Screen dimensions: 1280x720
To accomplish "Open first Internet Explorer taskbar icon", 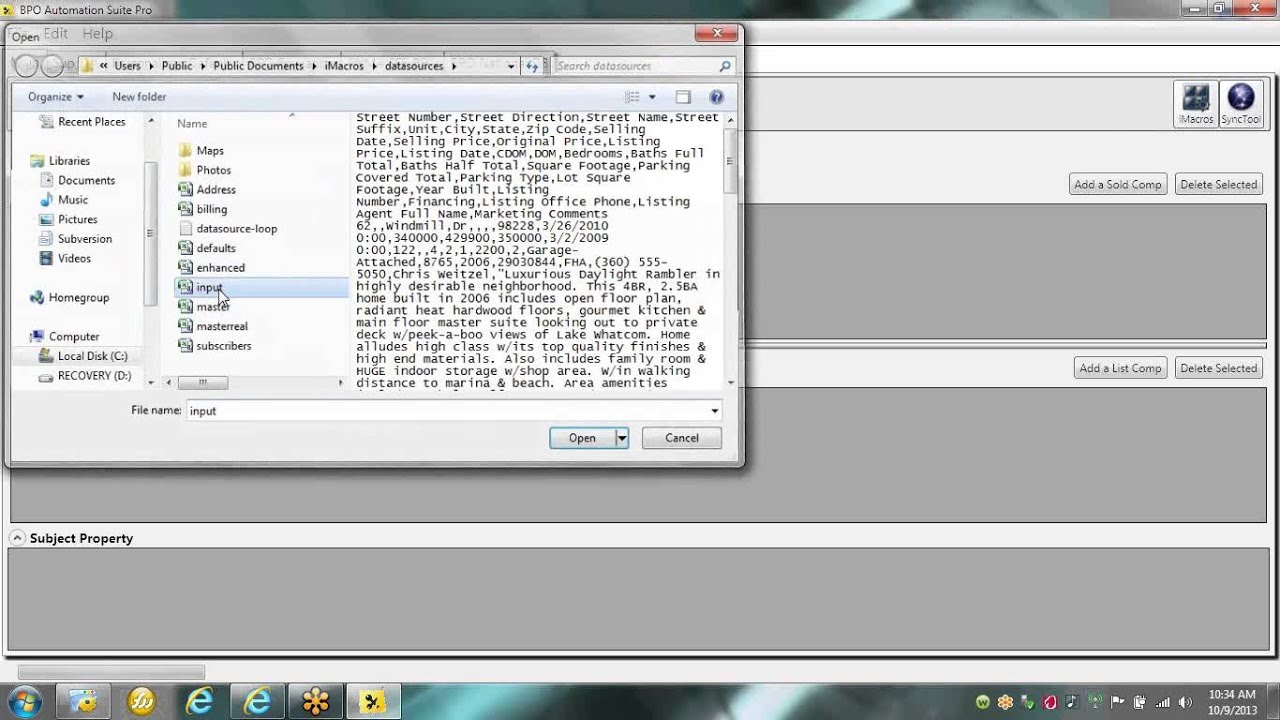I will pos(199,701).
